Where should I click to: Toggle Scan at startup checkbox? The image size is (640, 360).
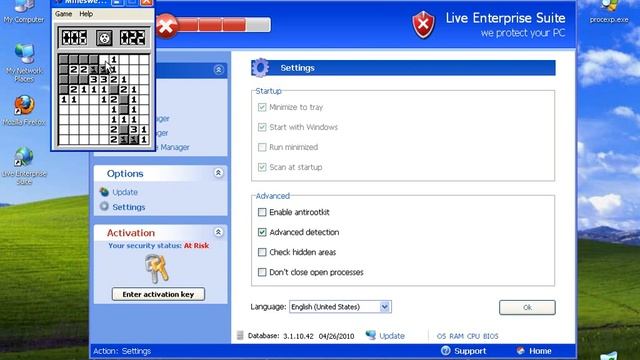pyautogui.click(x=262, y=167)
